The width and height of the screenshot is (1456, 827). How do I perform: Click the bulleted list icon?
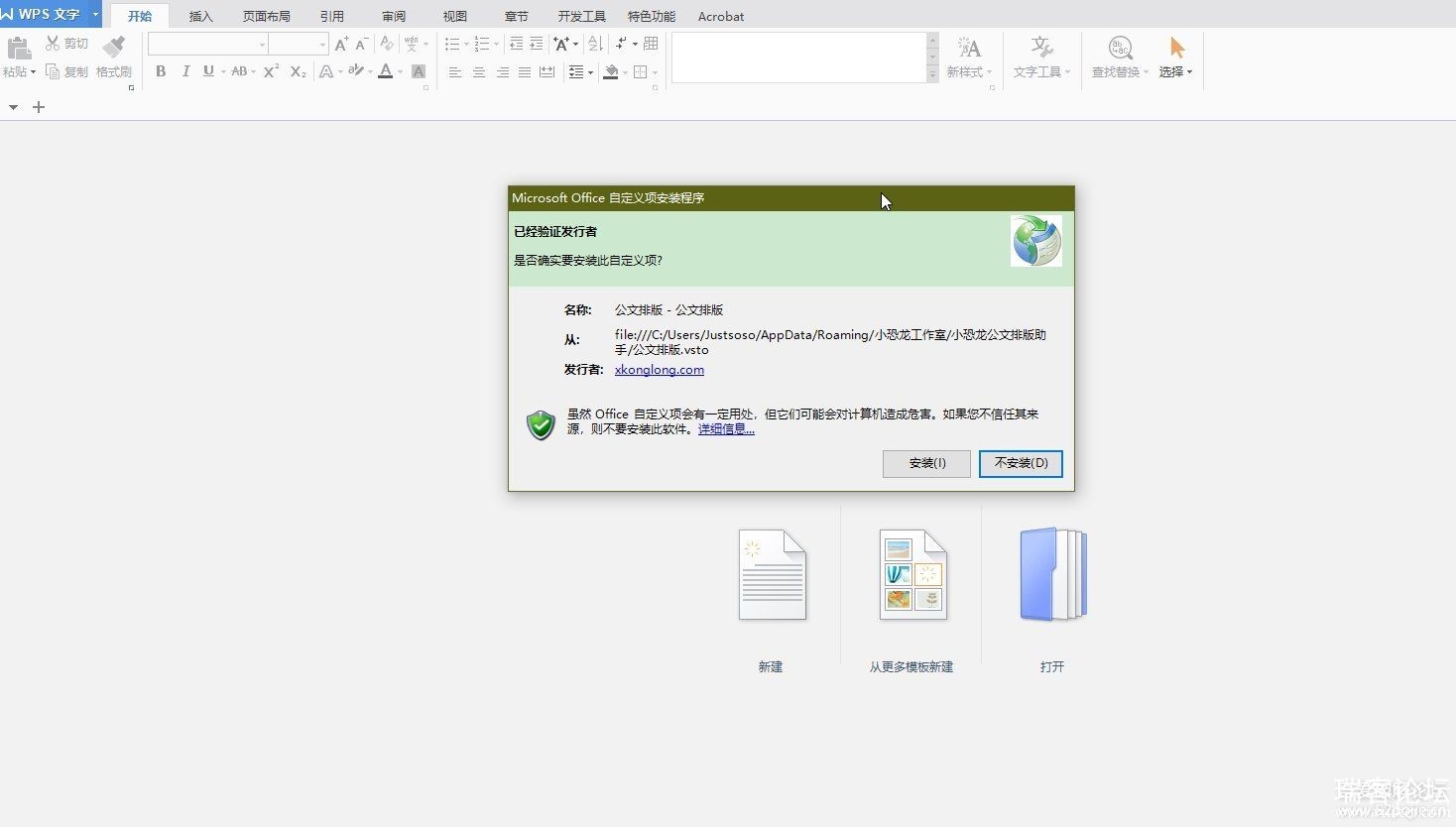(x=452, y=44)
